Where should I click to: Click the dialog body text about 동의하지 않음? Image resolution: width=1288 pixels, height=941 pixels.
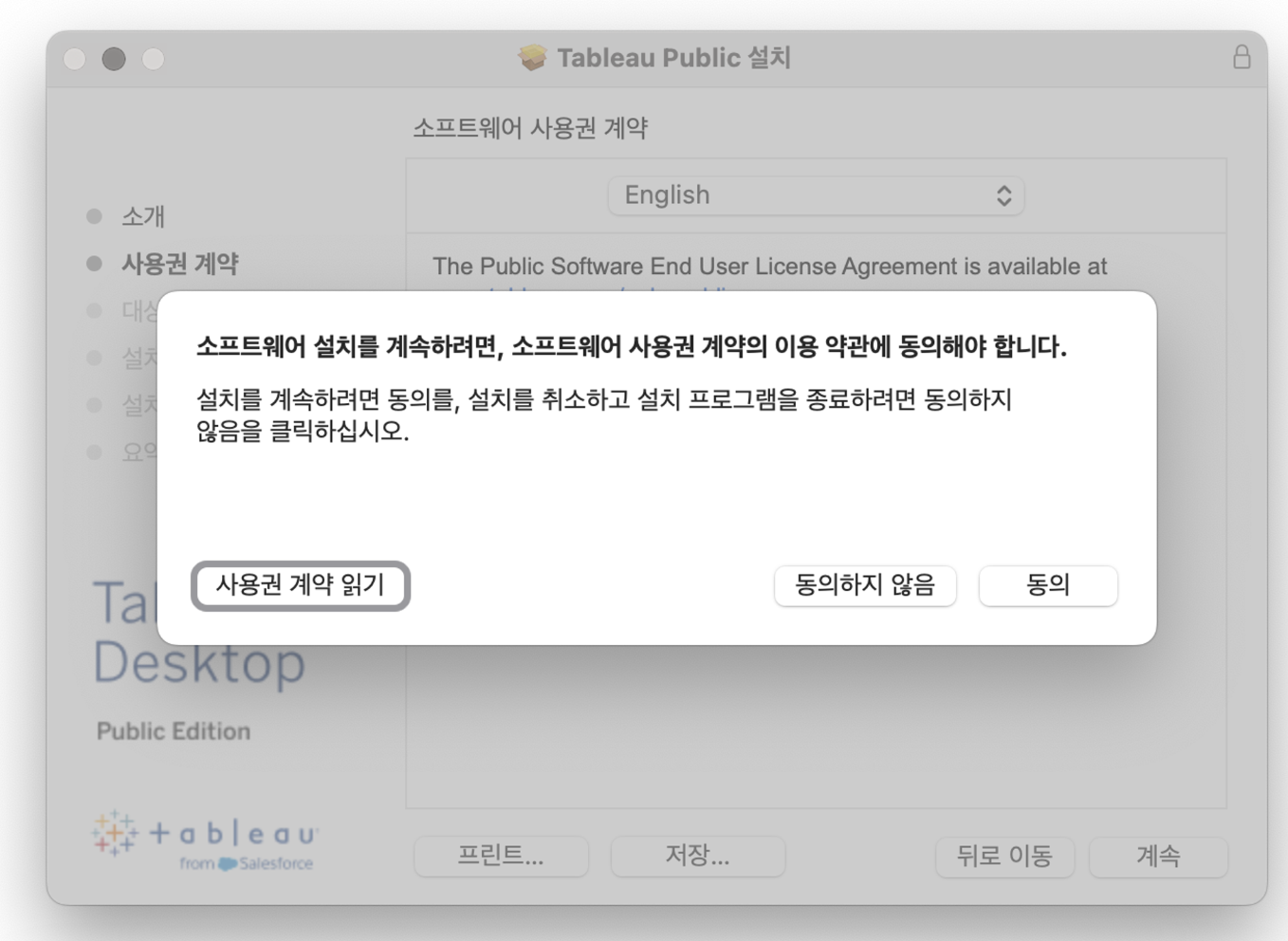click(604, 415)
